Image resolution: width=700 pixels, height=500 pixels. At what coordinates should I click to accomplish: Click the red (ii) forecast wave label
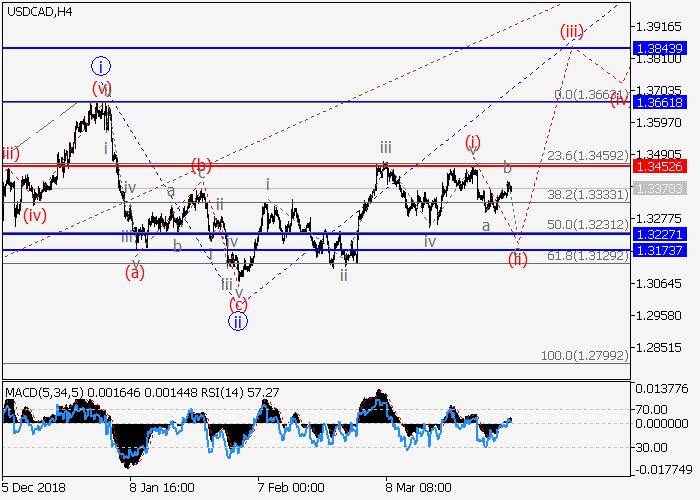pyautogui.click(x=517, y=259)
